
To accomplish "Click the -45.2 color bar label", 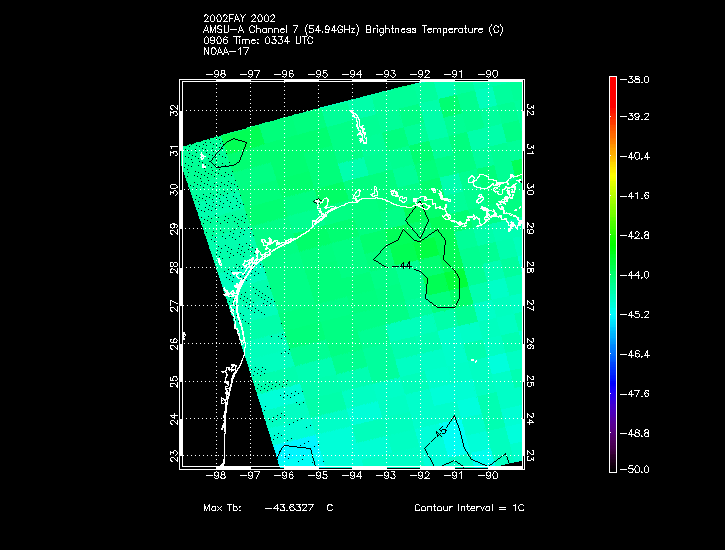I will coord(634,314).
